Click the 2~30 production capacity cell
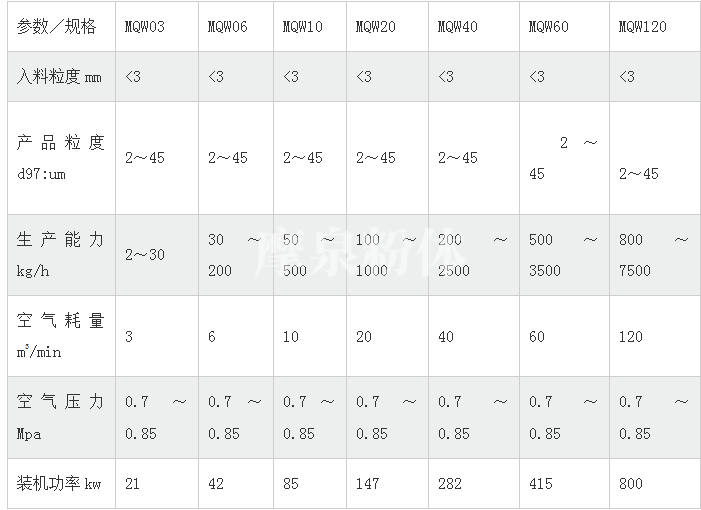This screenshot has width=701, height=510. (145, 254)
